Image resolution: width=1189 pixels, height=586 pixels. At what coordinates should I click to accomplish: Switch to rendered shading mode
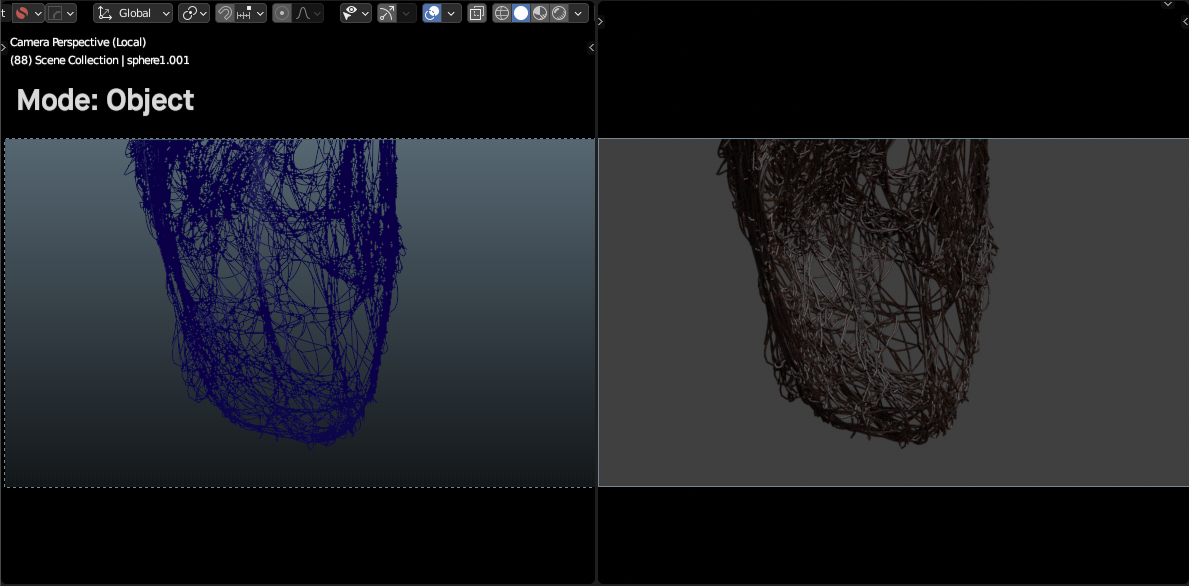click(x=559, y=13)
